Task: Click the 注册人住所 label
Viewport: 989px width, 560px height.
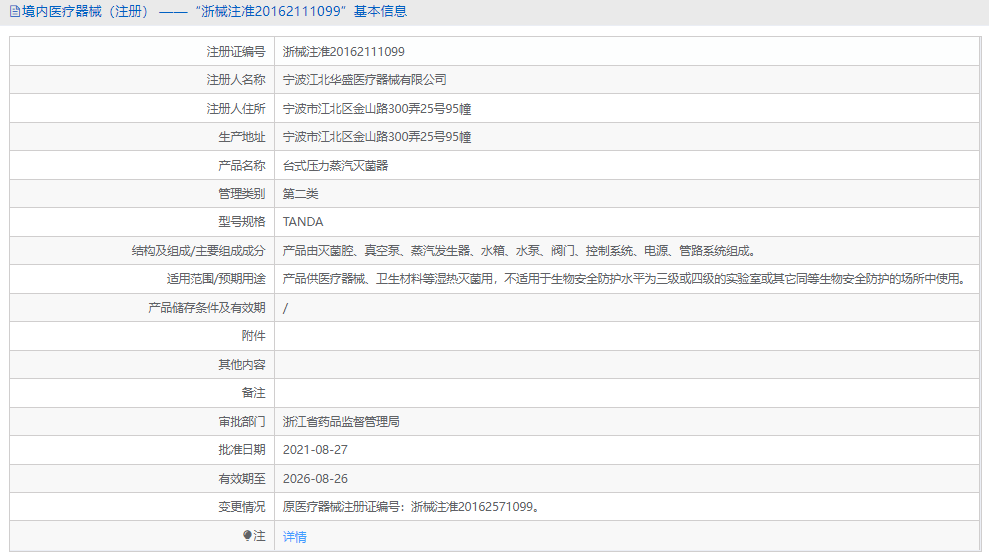Action: (236, 109)
